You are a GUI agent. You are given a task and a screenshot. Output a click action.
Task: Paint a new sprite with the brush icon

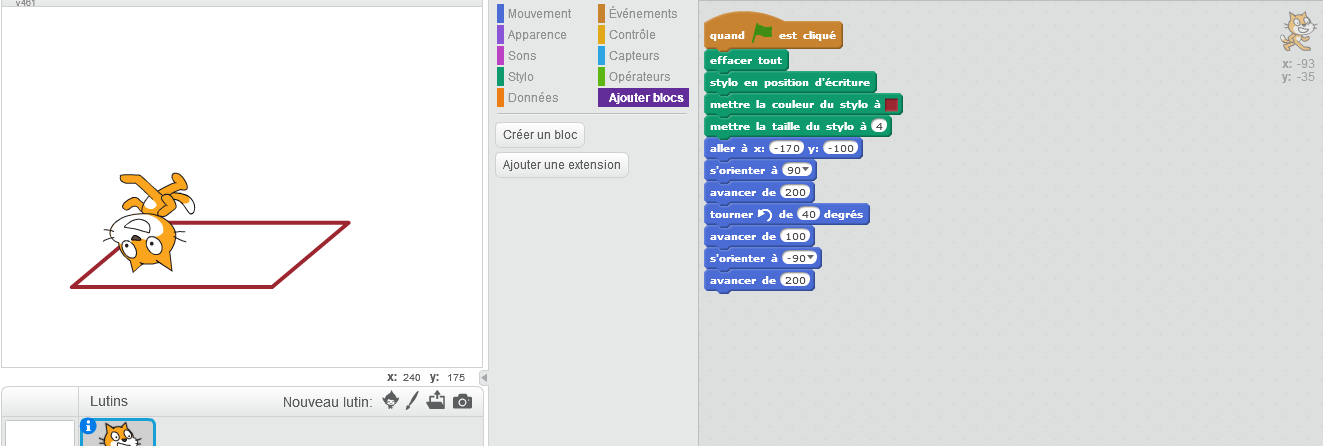coord(412,401)
